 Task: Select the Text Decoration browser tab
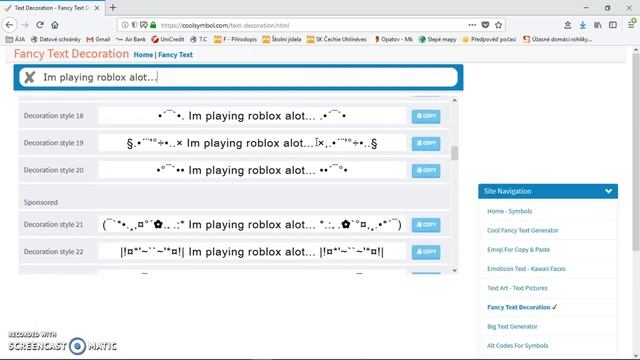52,8
